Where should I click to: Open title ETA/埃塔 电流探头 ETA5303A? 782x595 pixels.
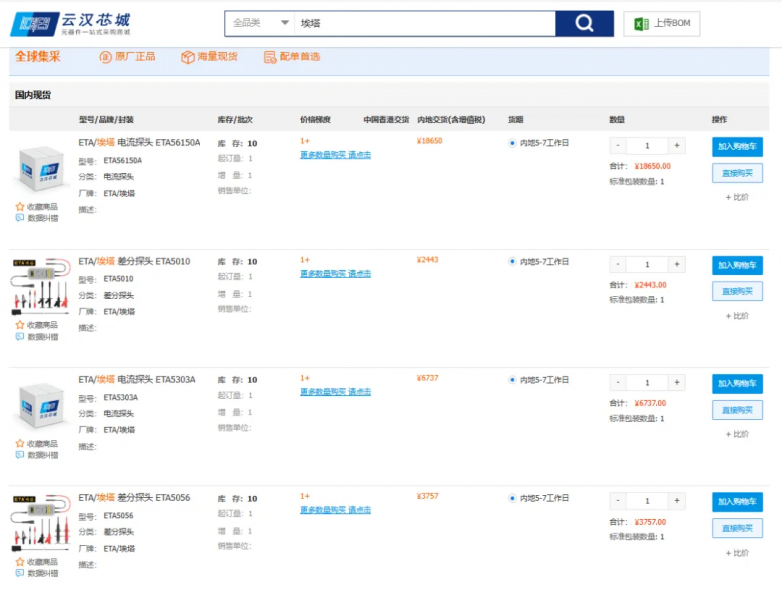137,380
